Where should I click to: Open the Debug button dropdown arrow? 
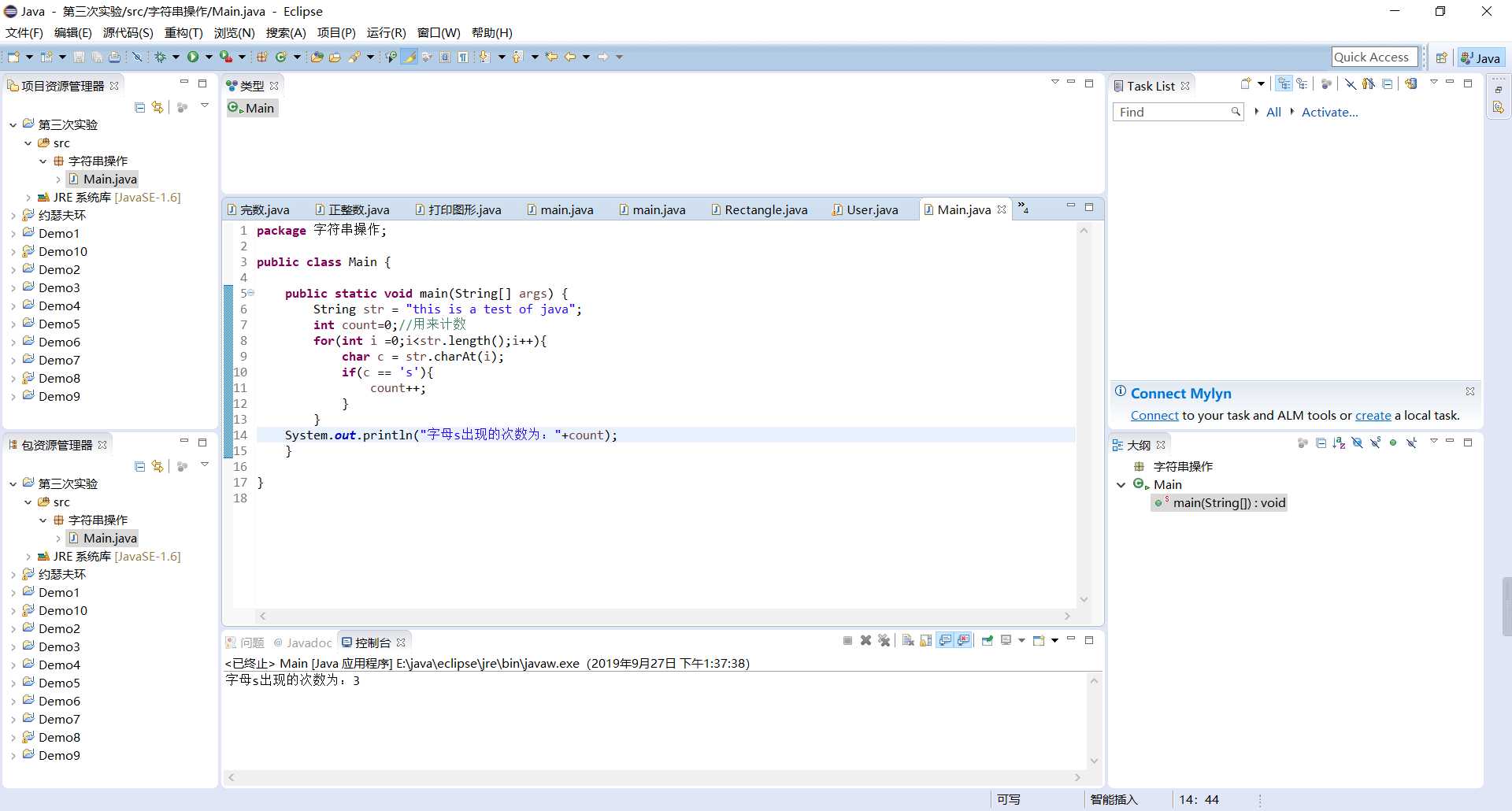(x=176, y=57)
